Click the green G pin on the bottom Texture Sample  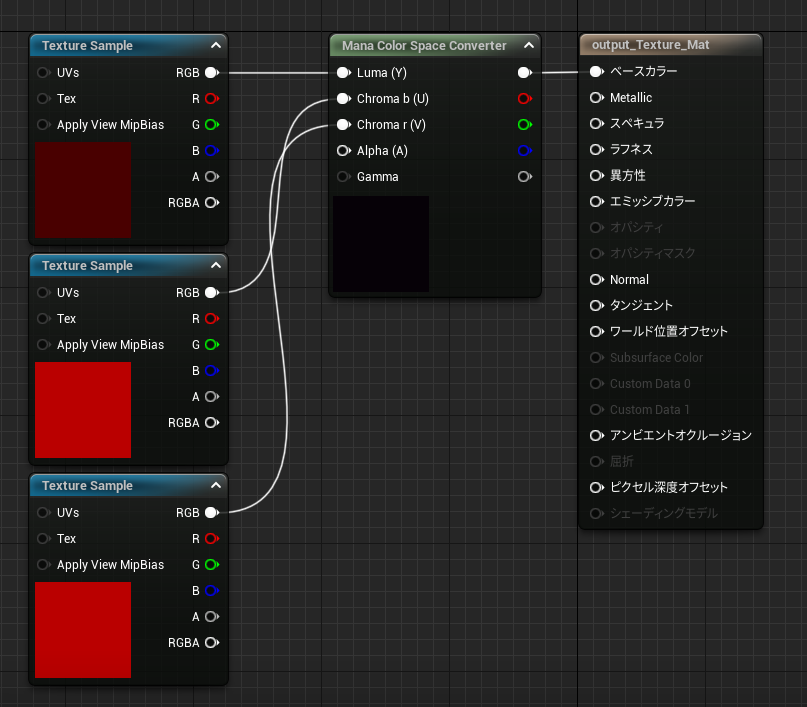point(212,564)
